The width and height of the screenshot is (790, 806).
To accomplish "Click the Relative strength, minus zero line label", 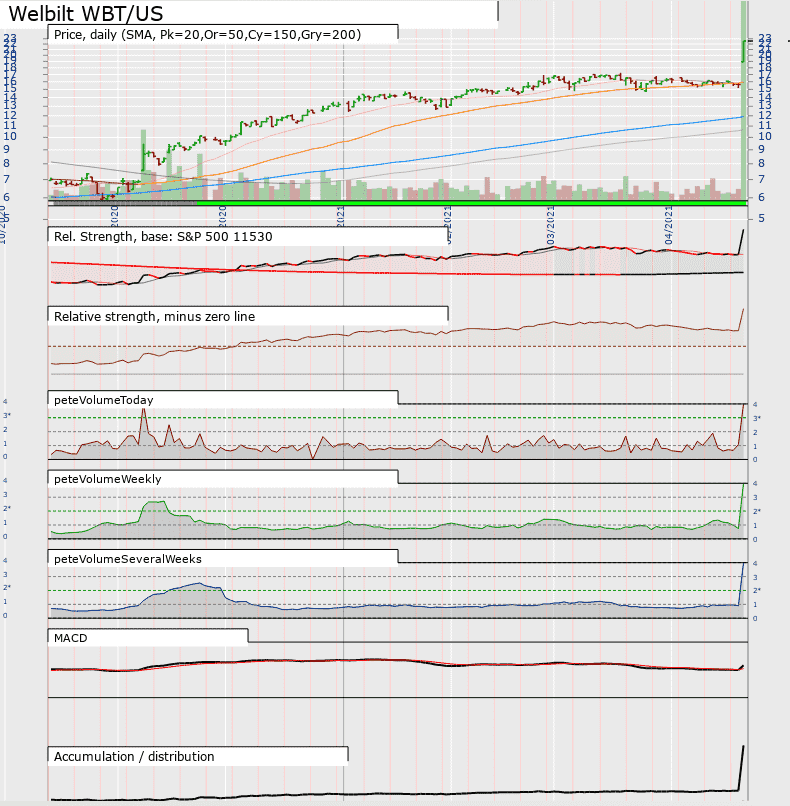I will [154, 317].
